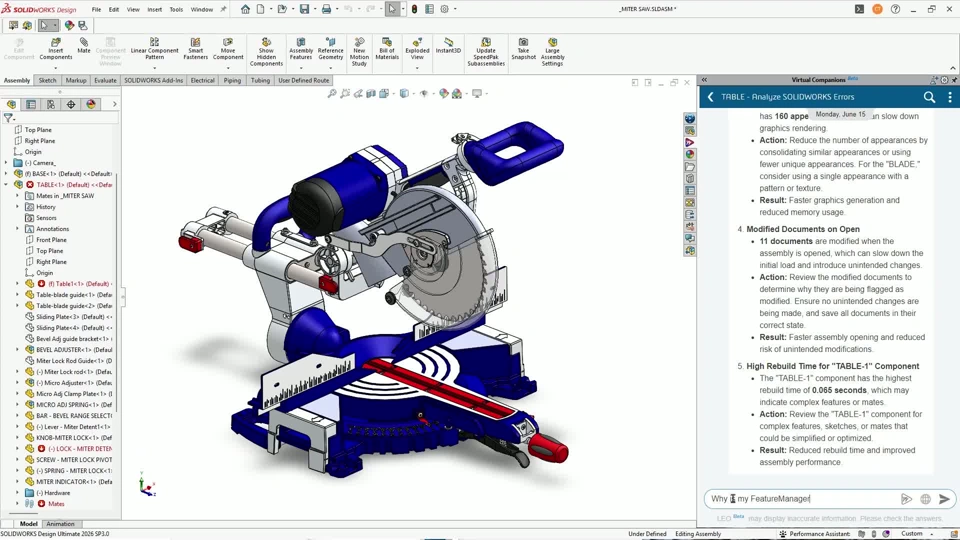The image size is (960, 540).
Task: Launch Smart Fasteners
Action: (195, 48)
